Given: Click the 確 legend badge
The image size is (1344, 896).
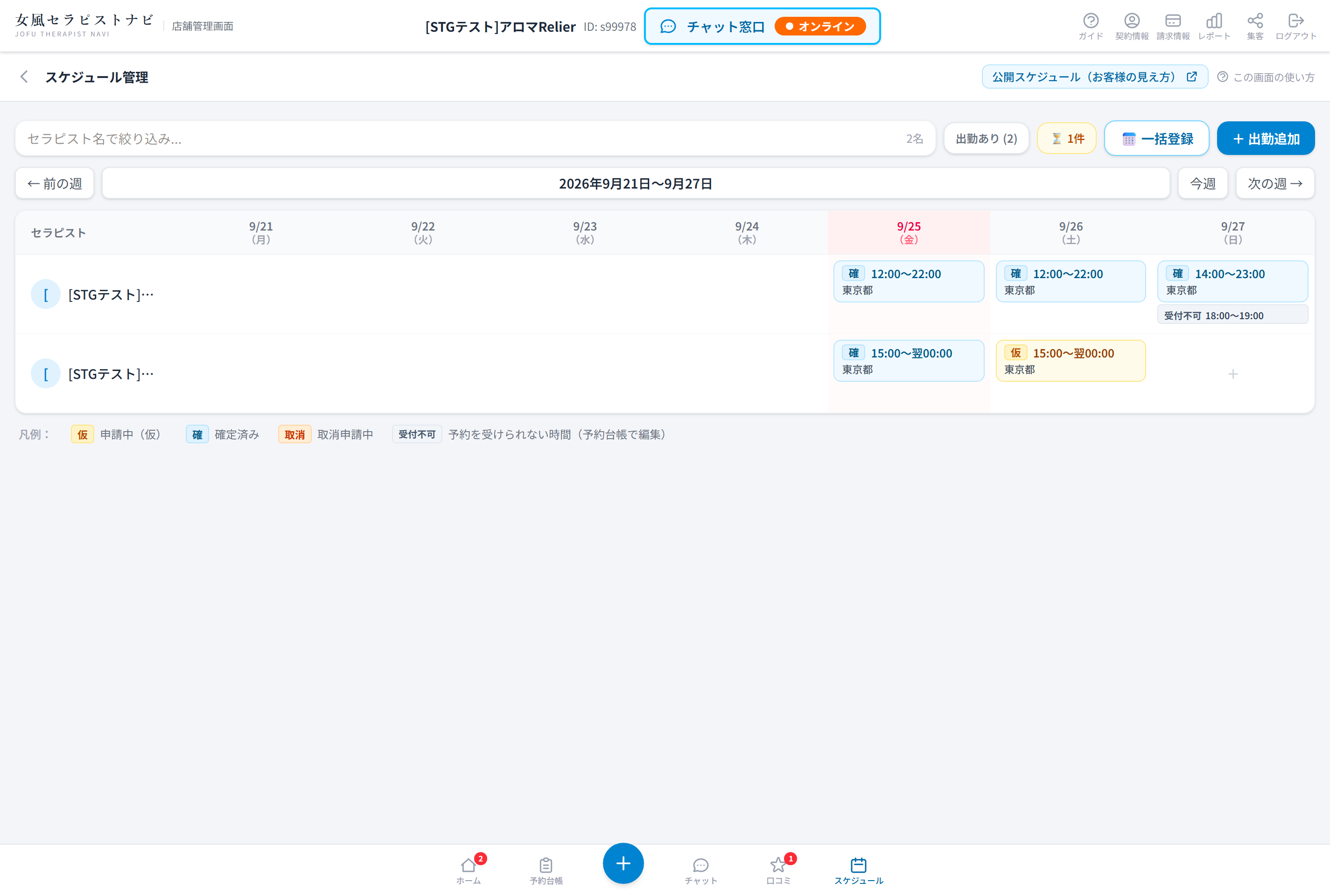Looking at the screenshot, I should click(x=199, y=439).
